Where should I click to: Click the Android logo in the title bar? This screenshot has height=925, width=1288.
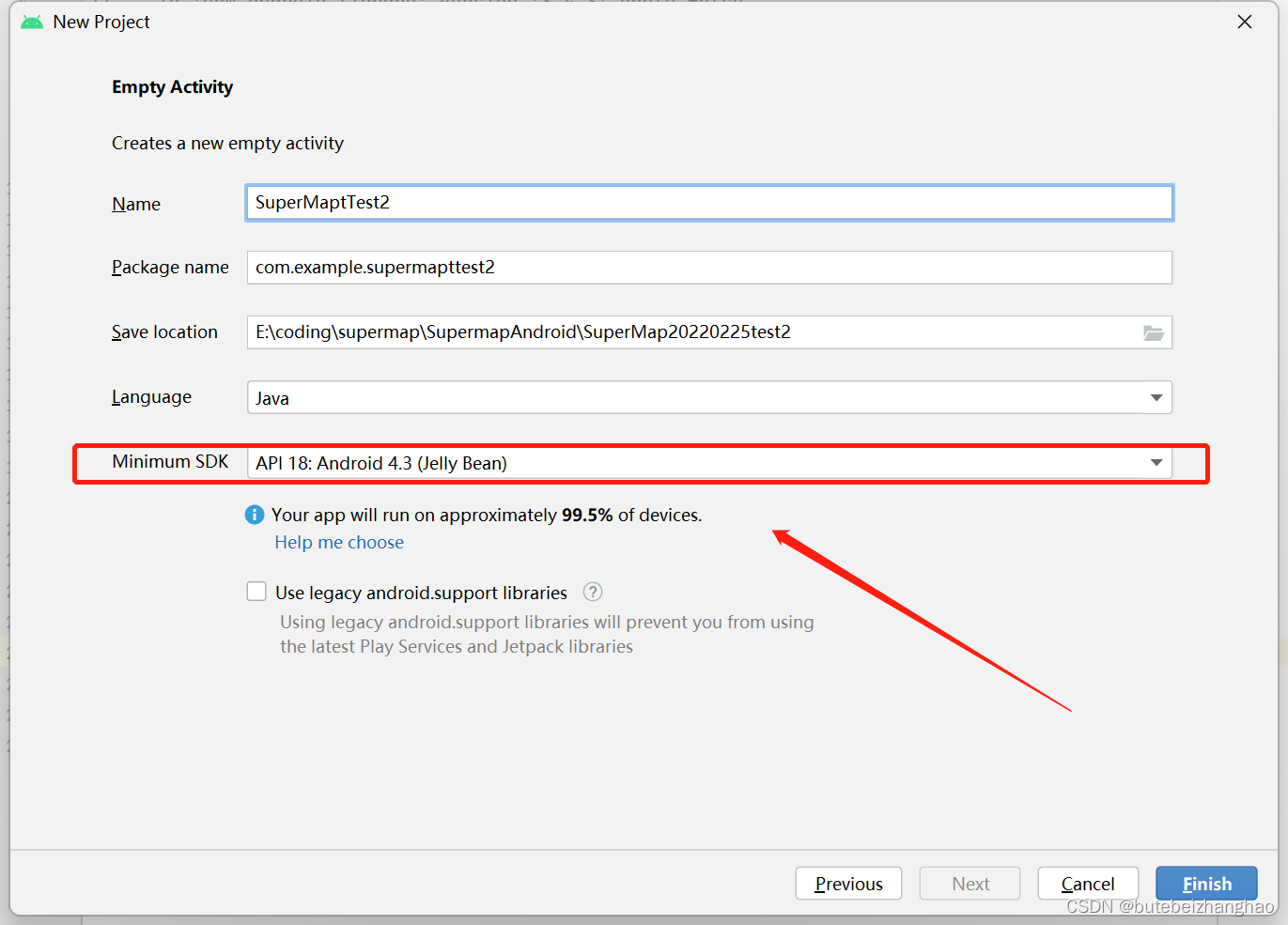(x=32, y=22)
